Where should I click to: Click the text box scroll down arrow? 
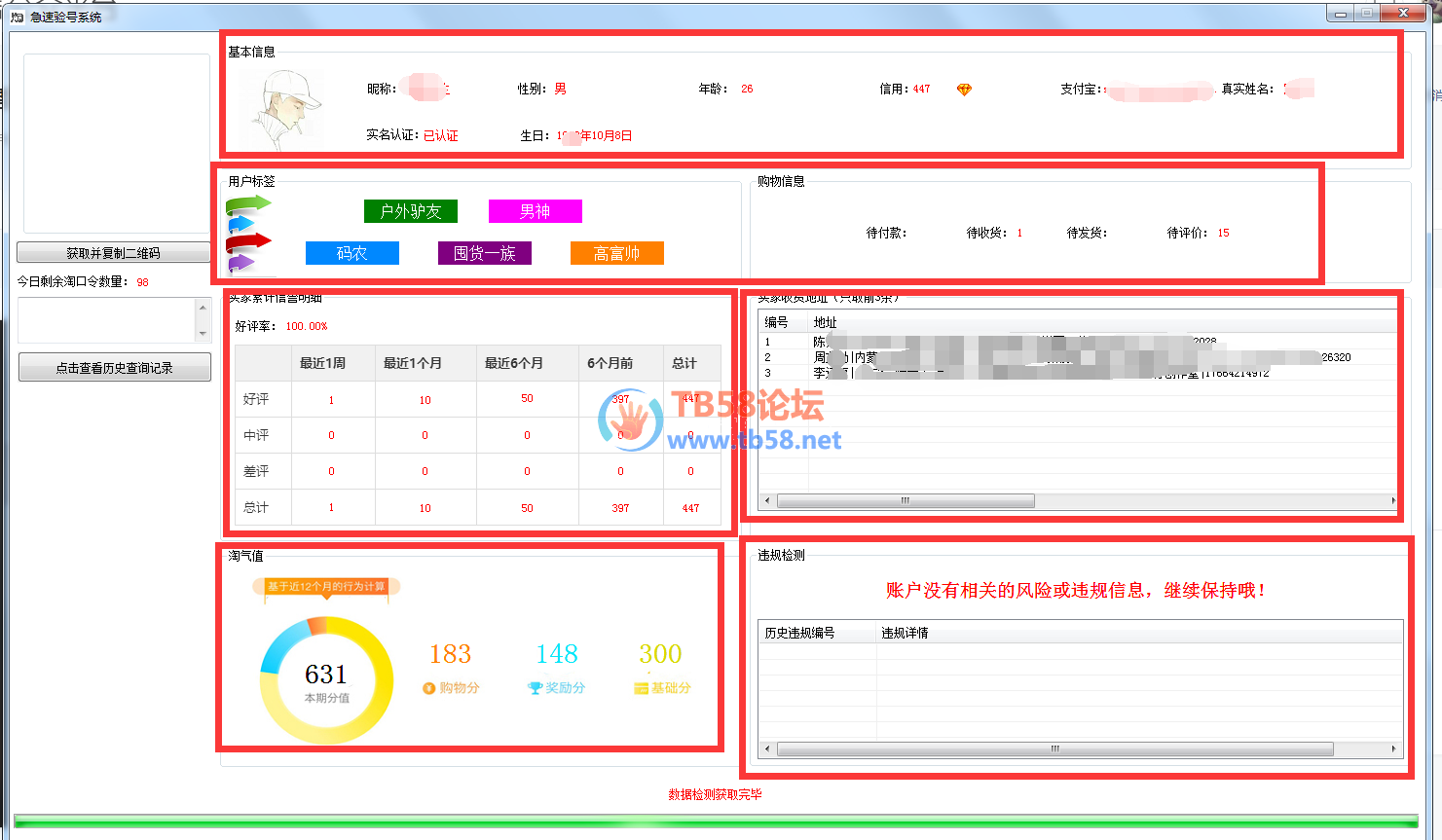[203, 334]
